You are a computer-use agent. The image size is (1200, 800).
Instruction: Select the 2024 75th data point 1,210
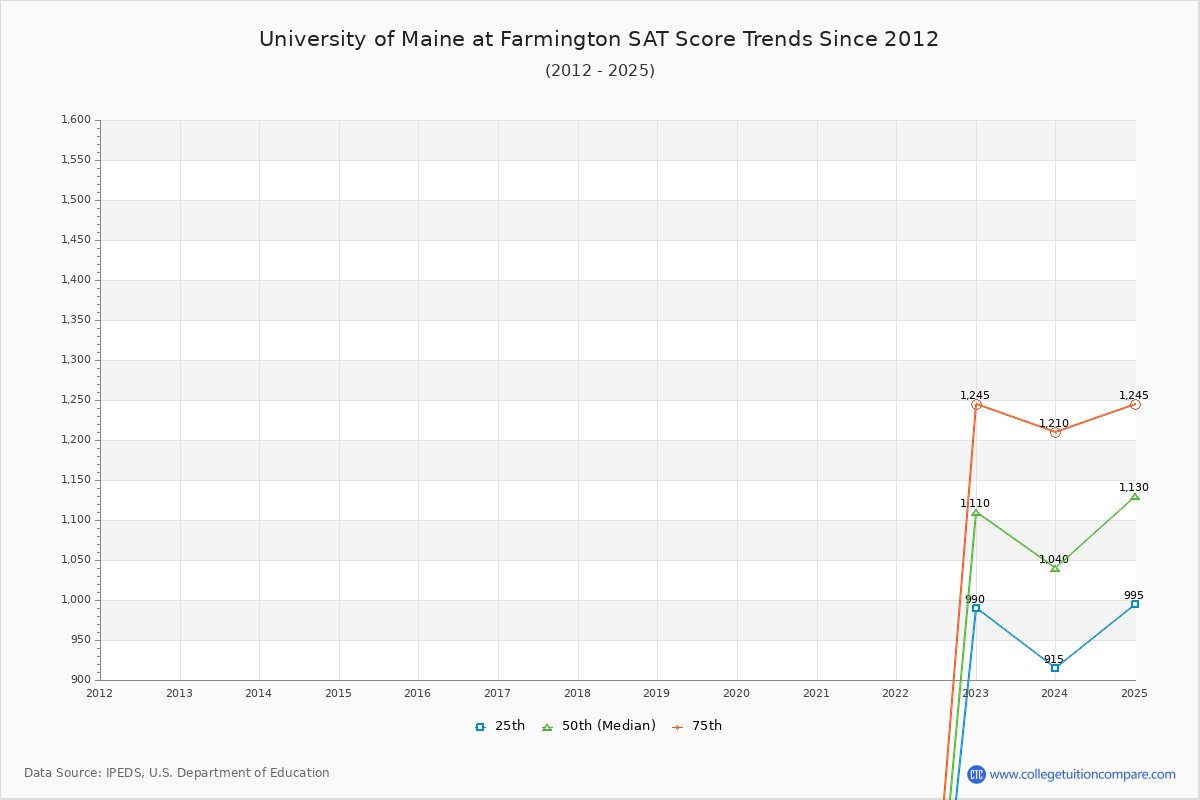tap(1055, 432)
